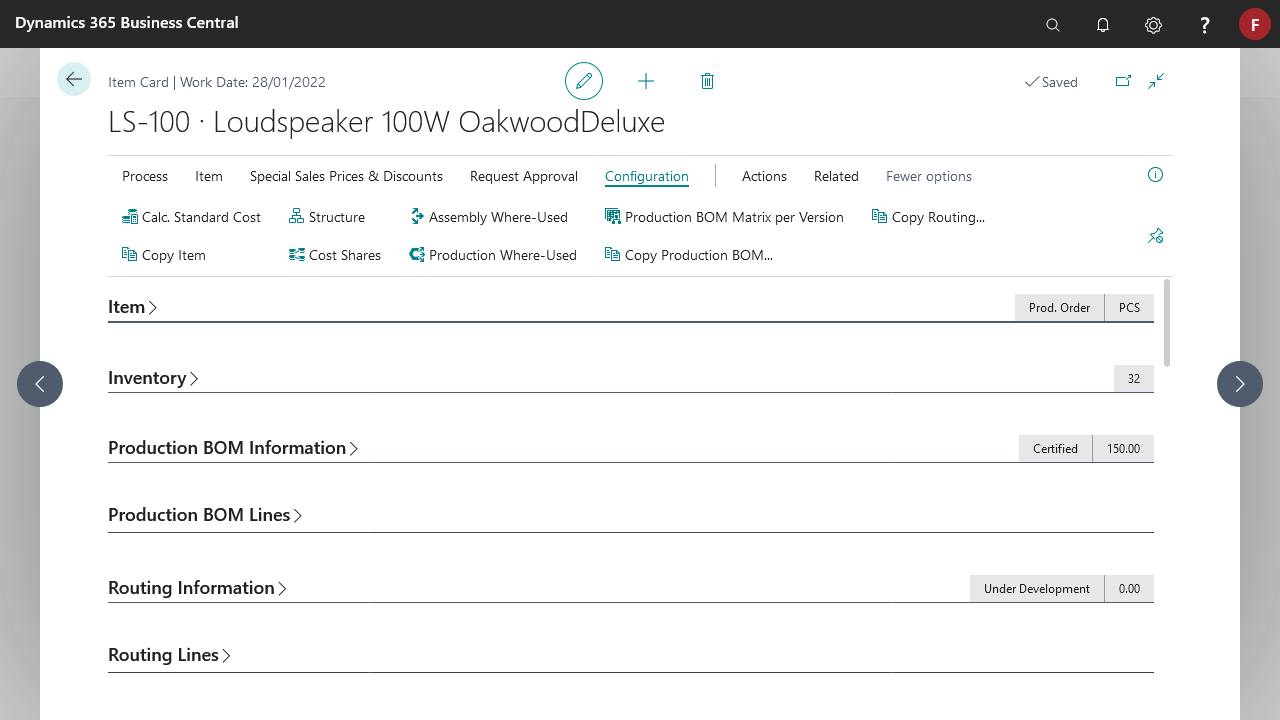This screenshot has height=720, width=1280.
Task: Click the Copy Item action
Action: tap(163, 255)
